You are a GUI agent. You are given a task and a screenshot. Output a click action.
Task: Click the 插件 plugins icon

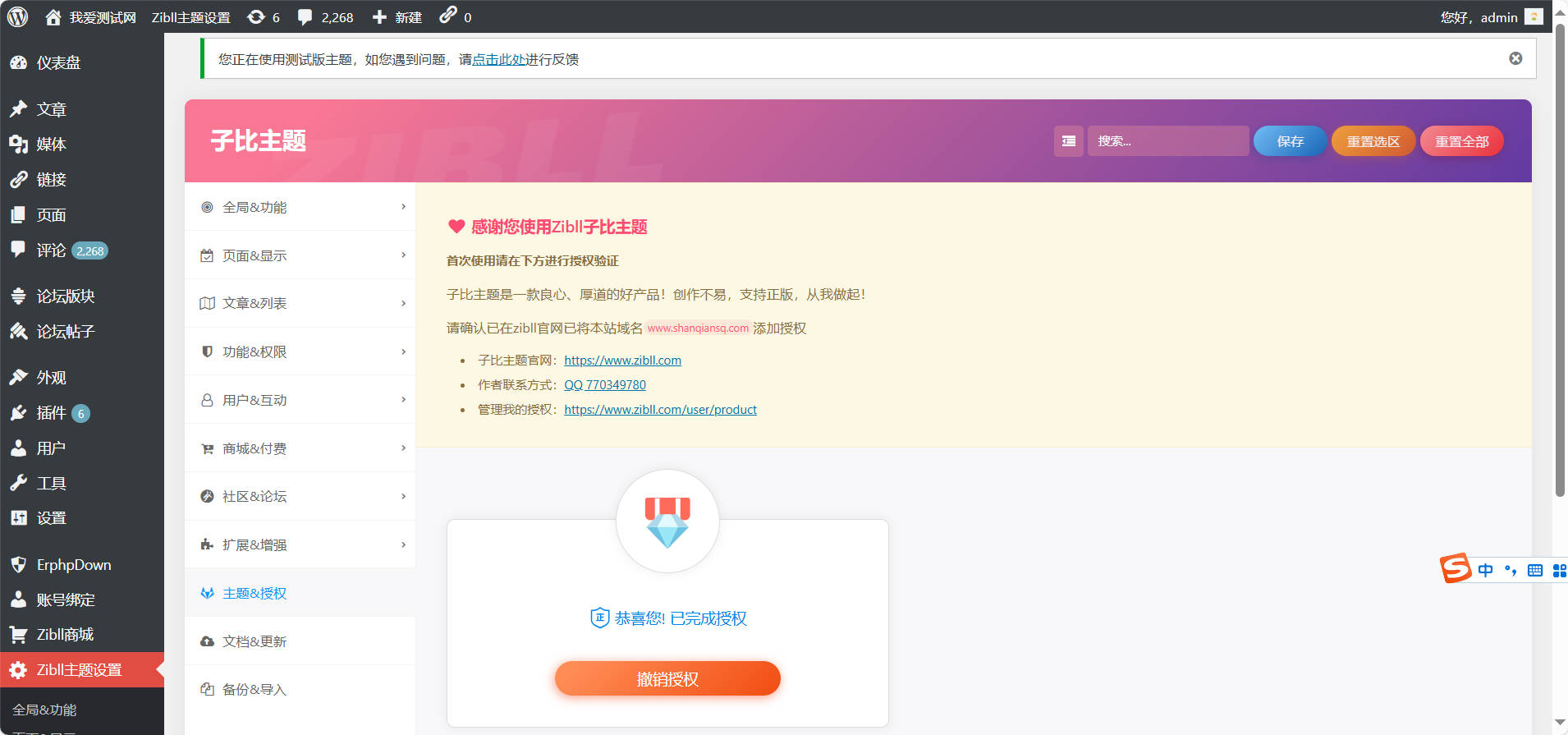pyautogui.click(x=18, y=412)
